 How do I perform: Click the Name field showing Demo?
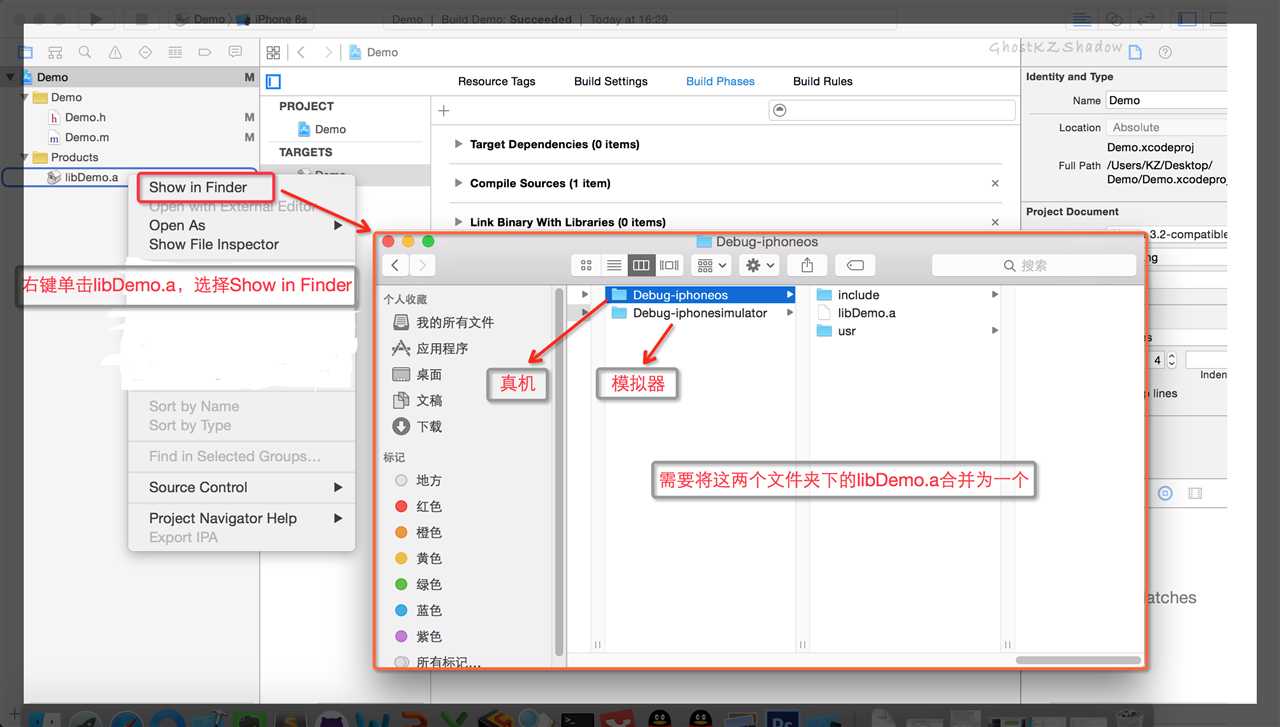coord(1166,100)
